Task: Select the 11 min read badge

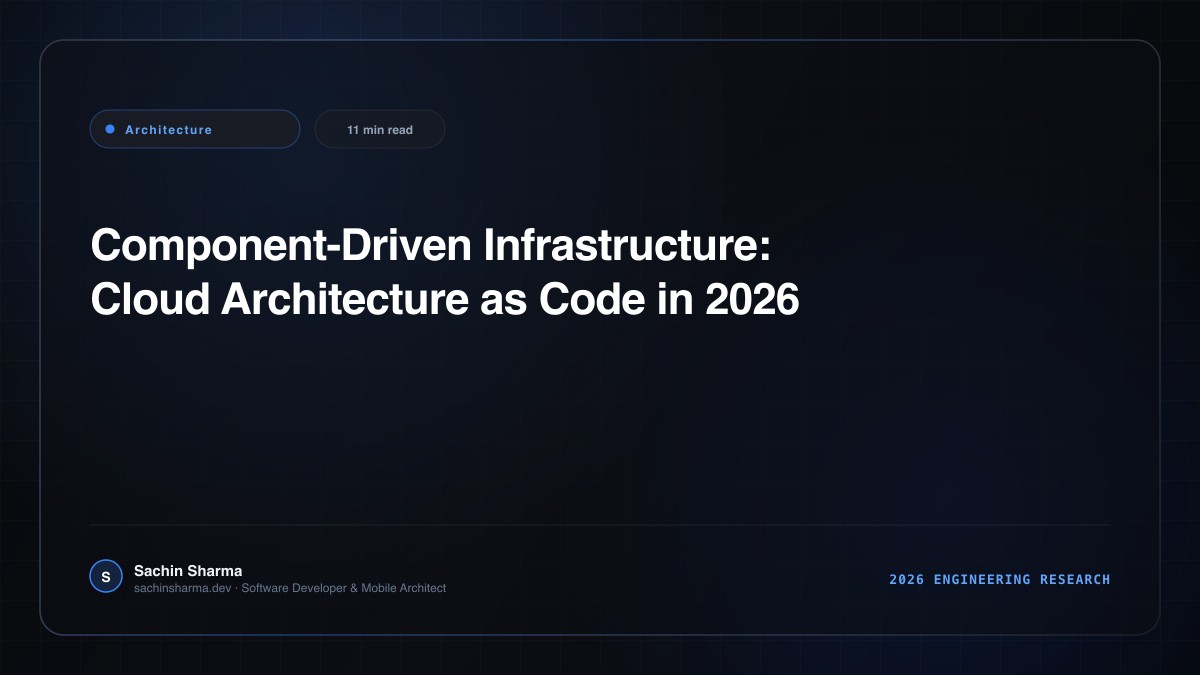Action: (x=380, y=129)
